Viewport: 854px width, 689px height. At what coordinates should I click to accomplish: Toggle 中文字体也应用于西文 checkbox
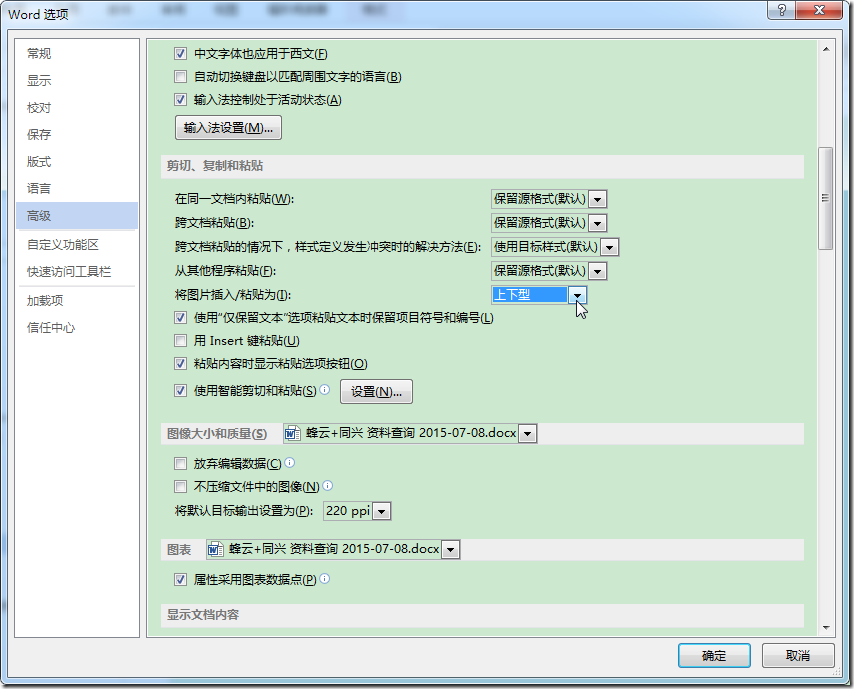pos(180,53)
